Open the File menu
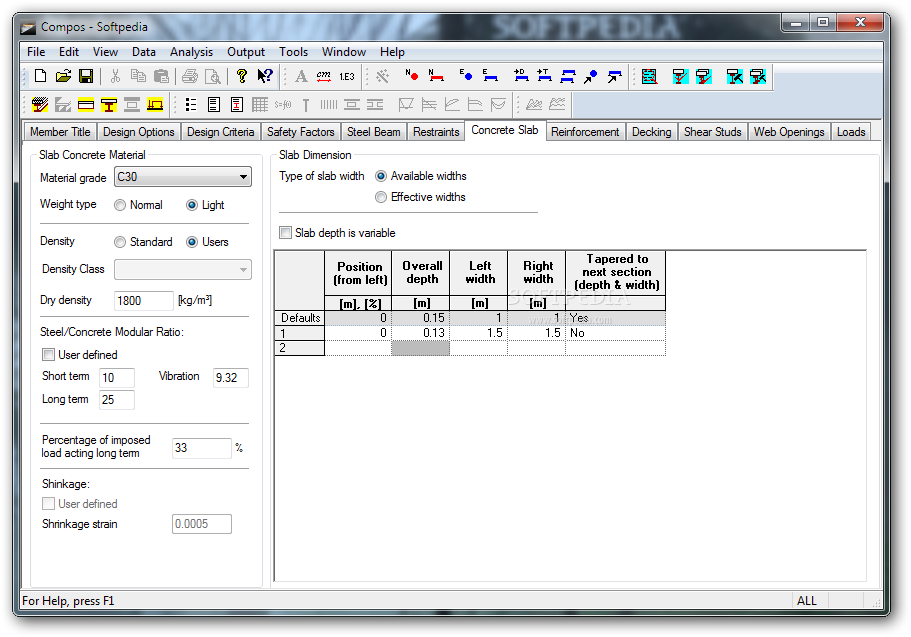The height and width of the screenshot is (637, 911). point(36,52)
